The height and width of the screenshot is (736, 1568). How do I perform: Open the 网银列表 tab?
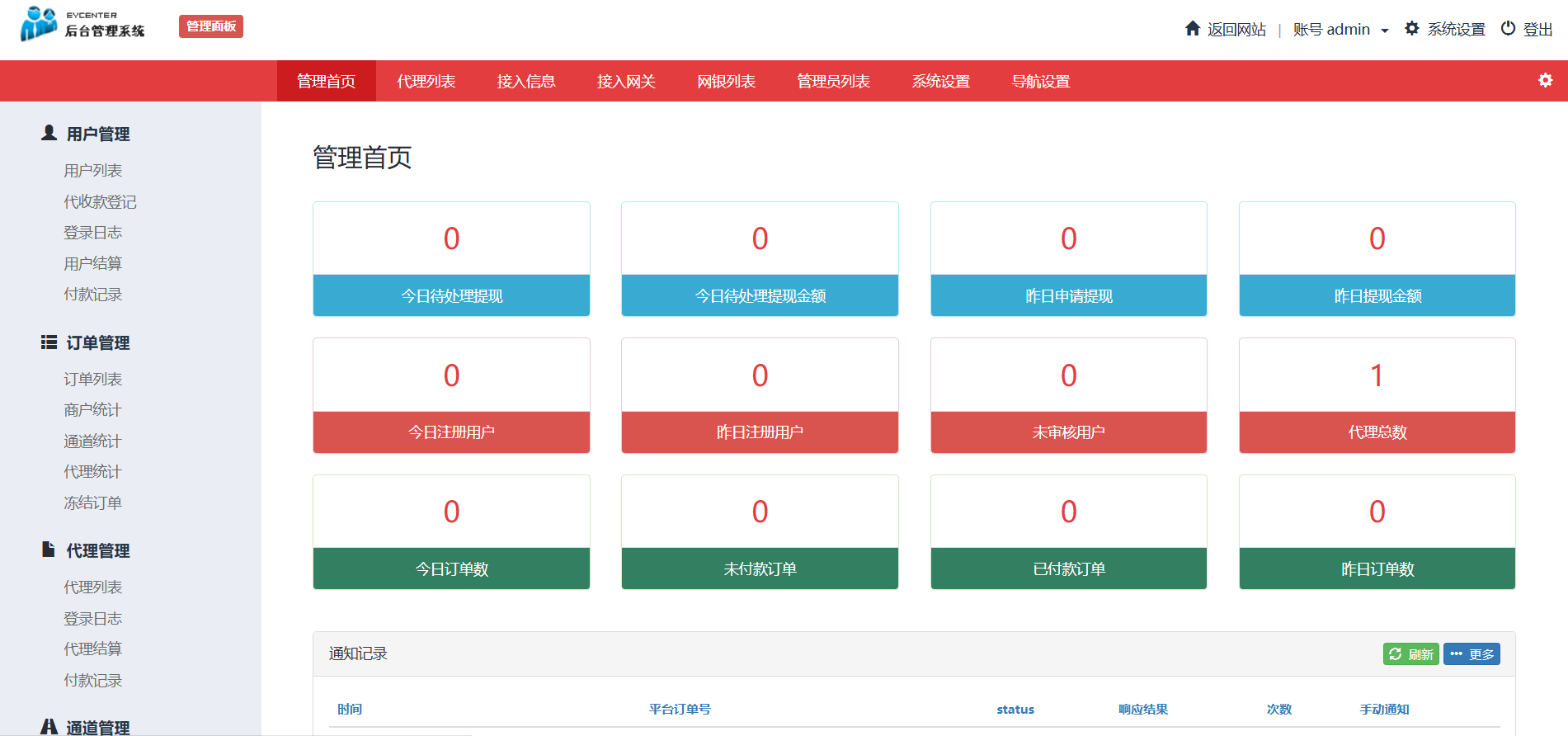pyautogui.click(x=726, y=81)
